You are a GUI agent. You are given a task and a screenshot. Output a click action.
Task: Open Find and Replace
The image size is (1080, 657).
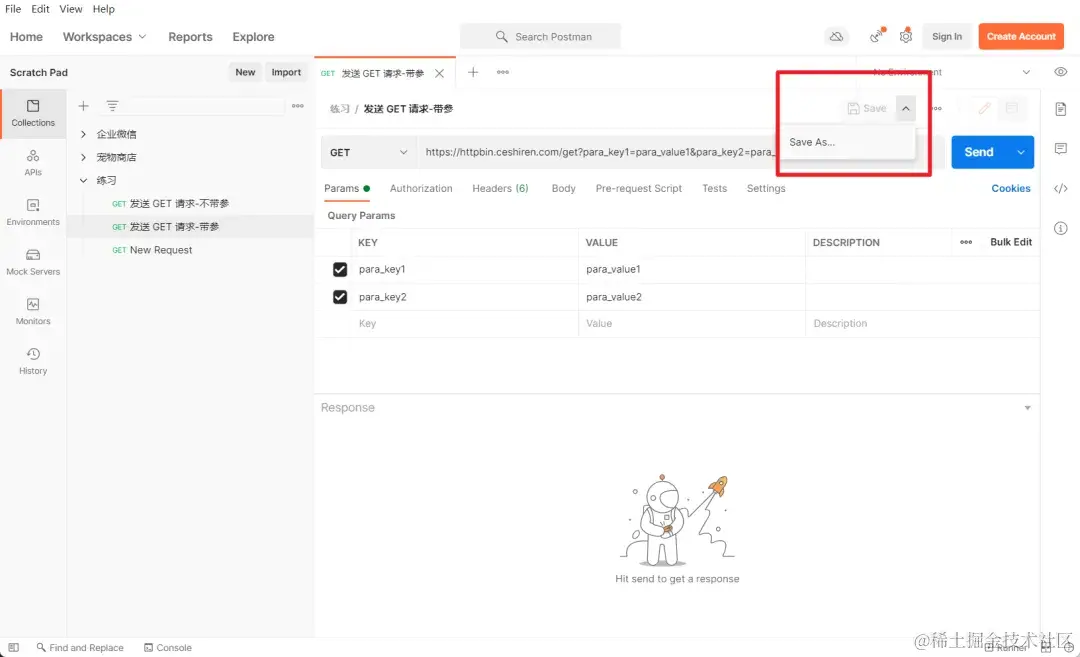pos(80,647)
